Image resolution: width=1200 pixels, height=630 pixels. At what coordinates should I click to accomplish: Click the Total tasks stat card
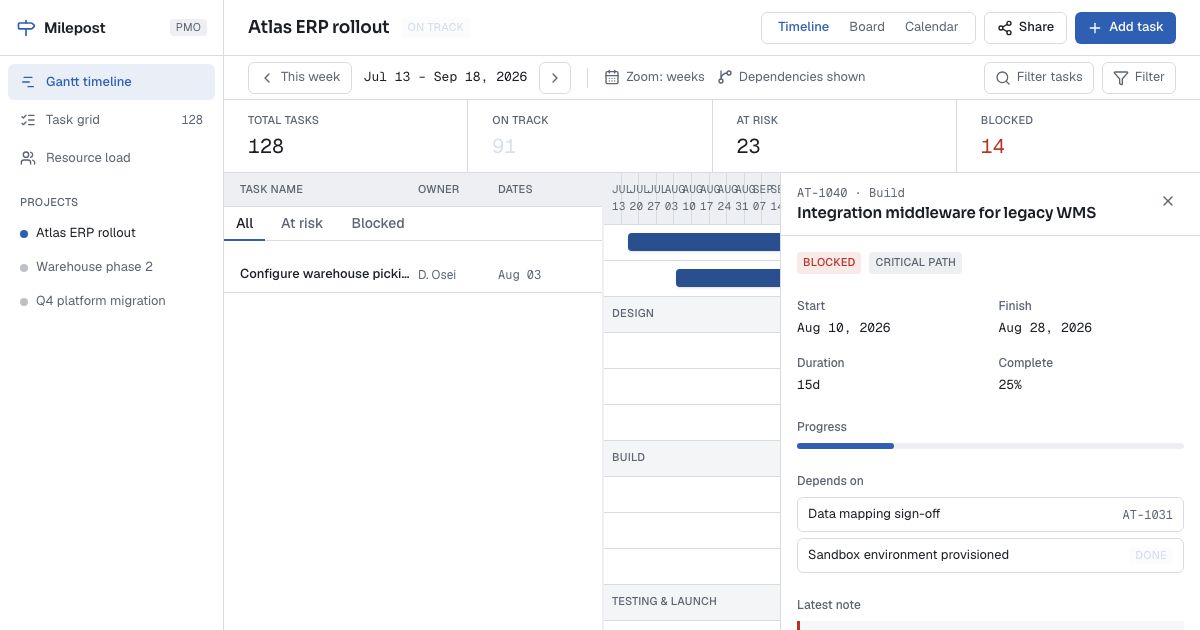coord(345,136)
